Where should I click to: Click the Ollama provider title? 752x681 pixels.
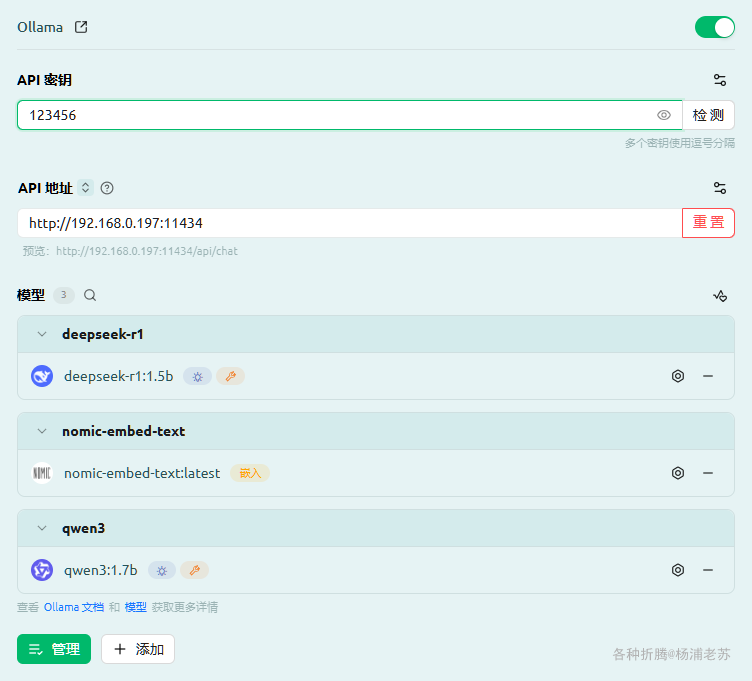tap(40, 27)
